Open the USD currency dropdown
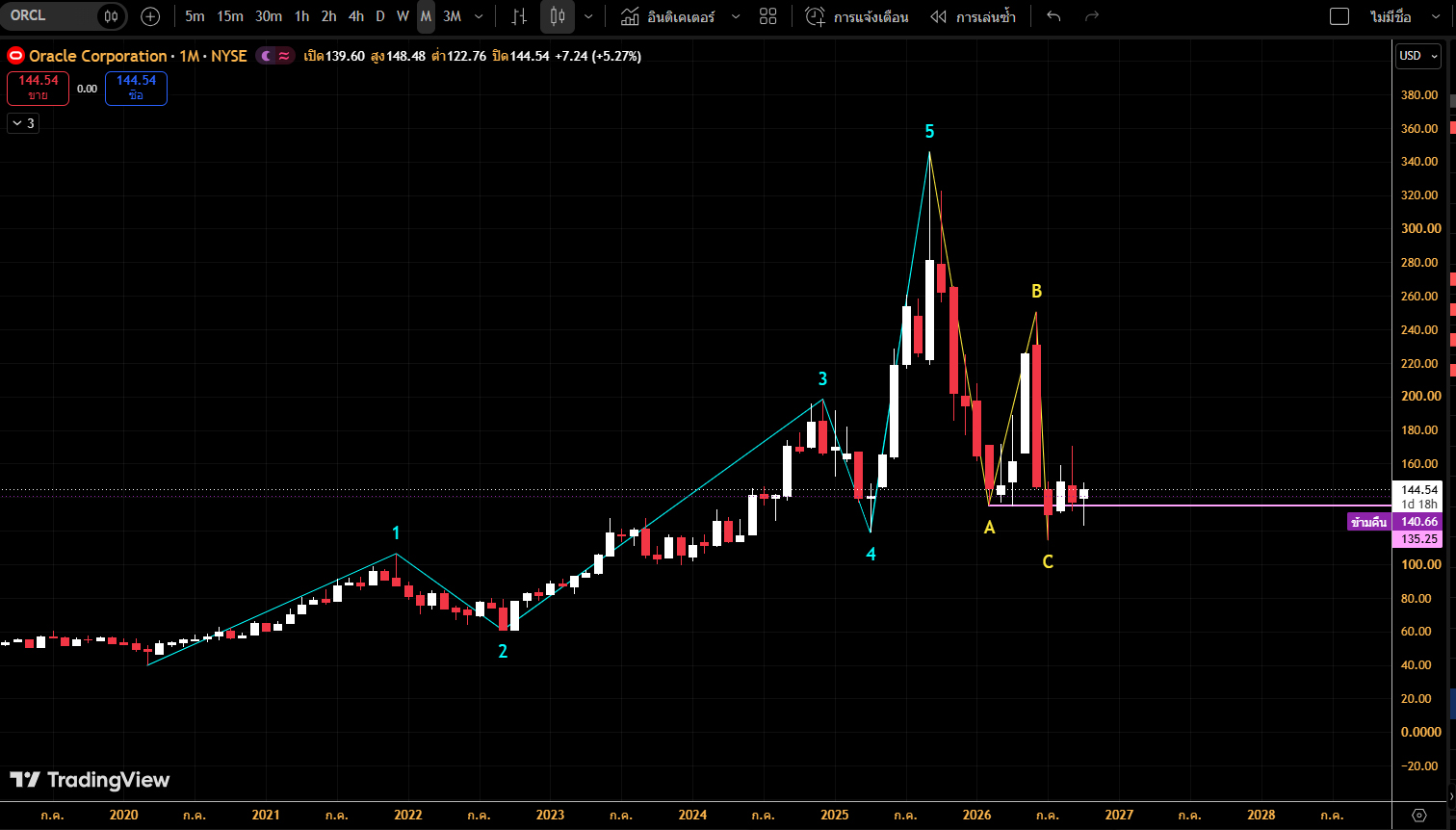The width and height of the screenshot is (1456, 830). 1418,56
